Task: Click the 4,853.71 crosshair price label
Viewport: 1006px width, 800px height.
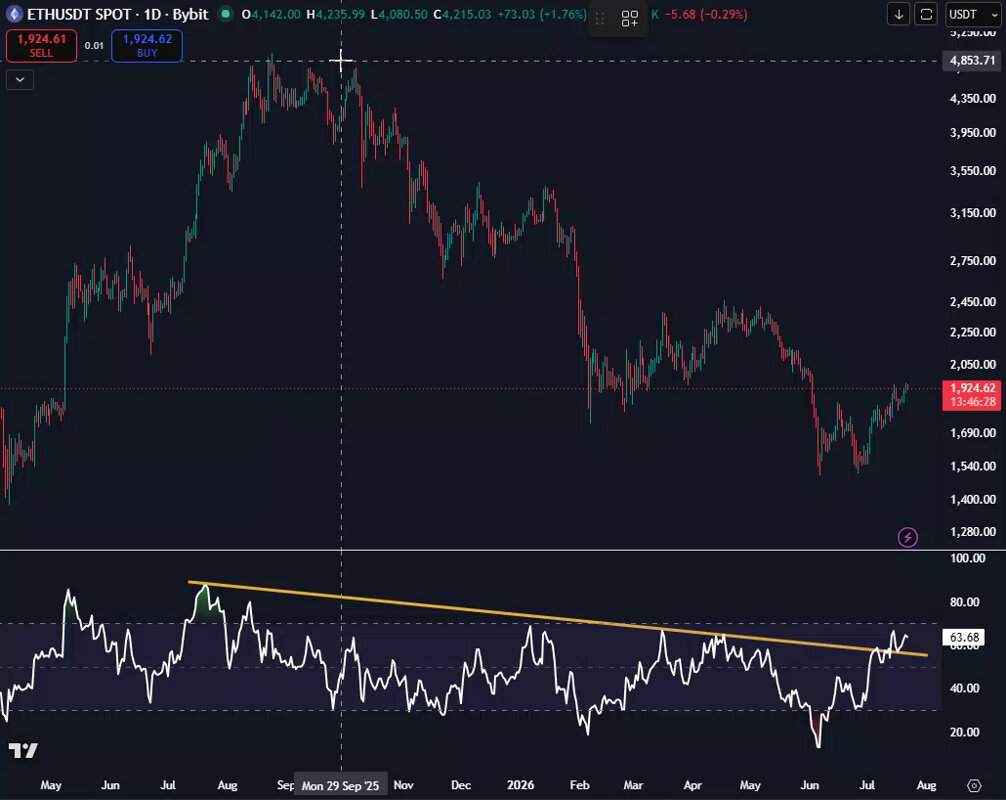Action: pyautogui.click(x=972, y=60)
